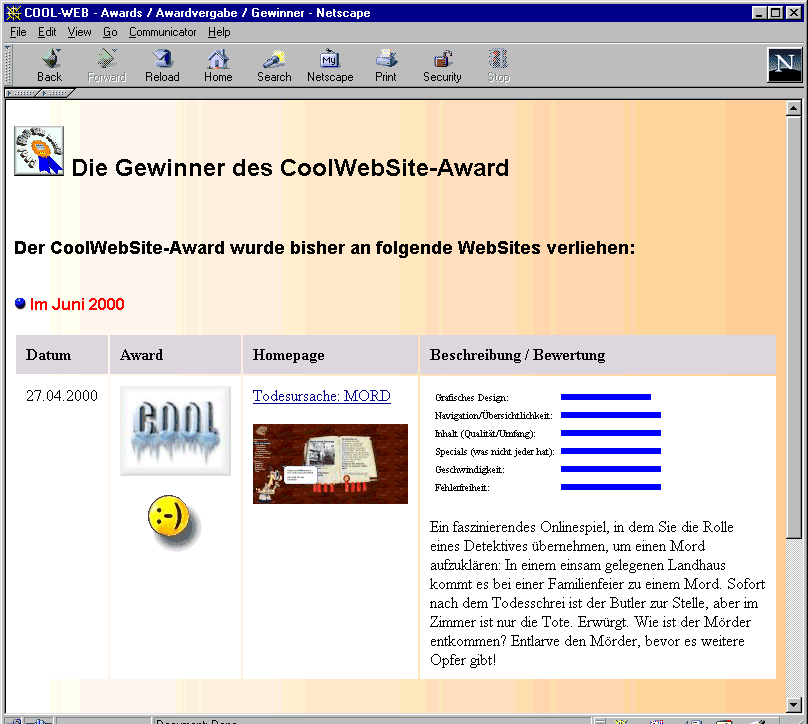This screenshot has height=724, width=808.
Task: Expand the first collapsed toolbar tab
Action: [x=22, y=93]
